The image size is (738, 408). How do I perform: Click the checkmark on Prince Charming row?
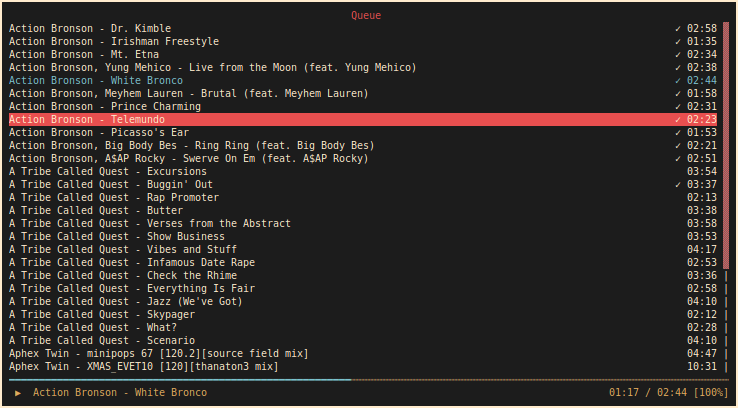click(x=678, y=107)
